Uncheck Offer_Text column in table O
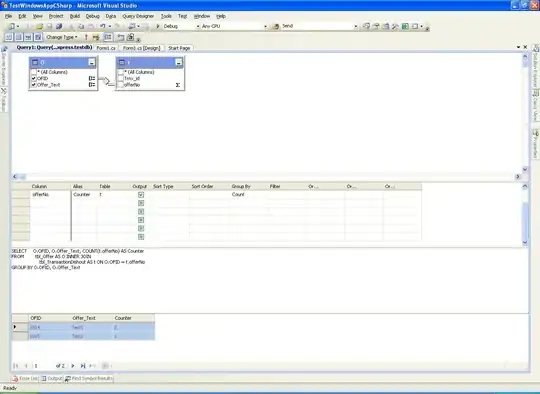Image resolution: width=540 pixels, height=394 pixels. click(x=34, y=85)
